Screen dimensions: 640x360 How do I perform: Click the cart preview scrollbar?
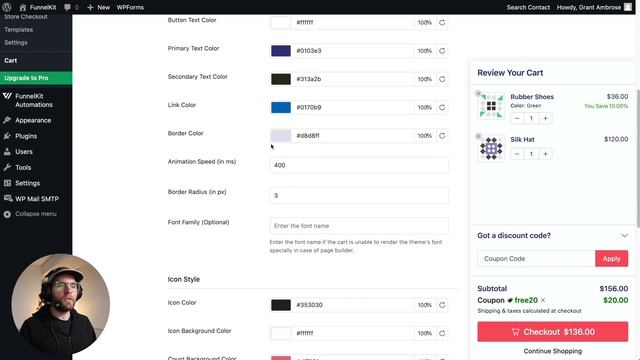638,158
